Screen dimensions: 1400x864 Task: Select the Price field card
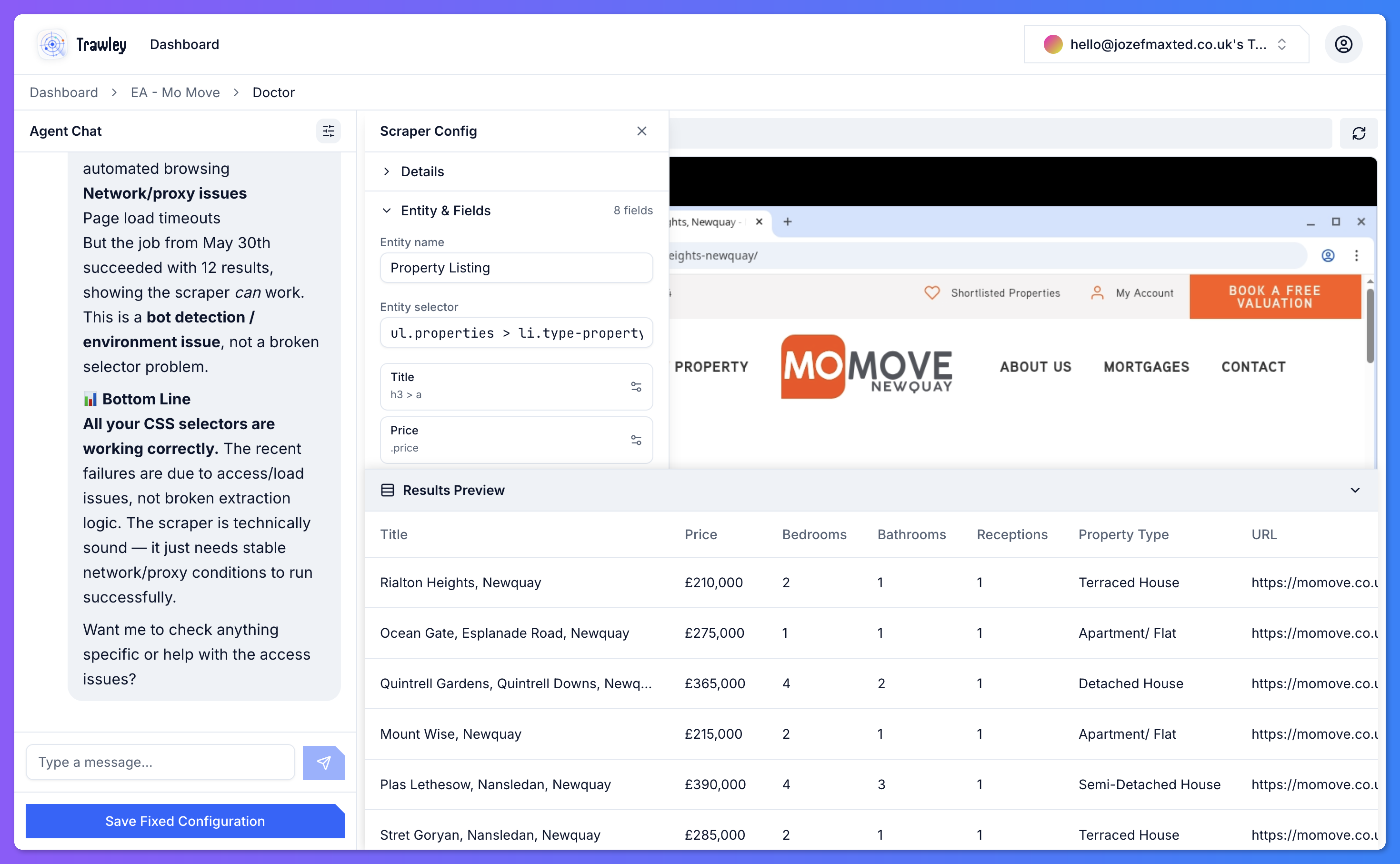click(x=516, y=440)
